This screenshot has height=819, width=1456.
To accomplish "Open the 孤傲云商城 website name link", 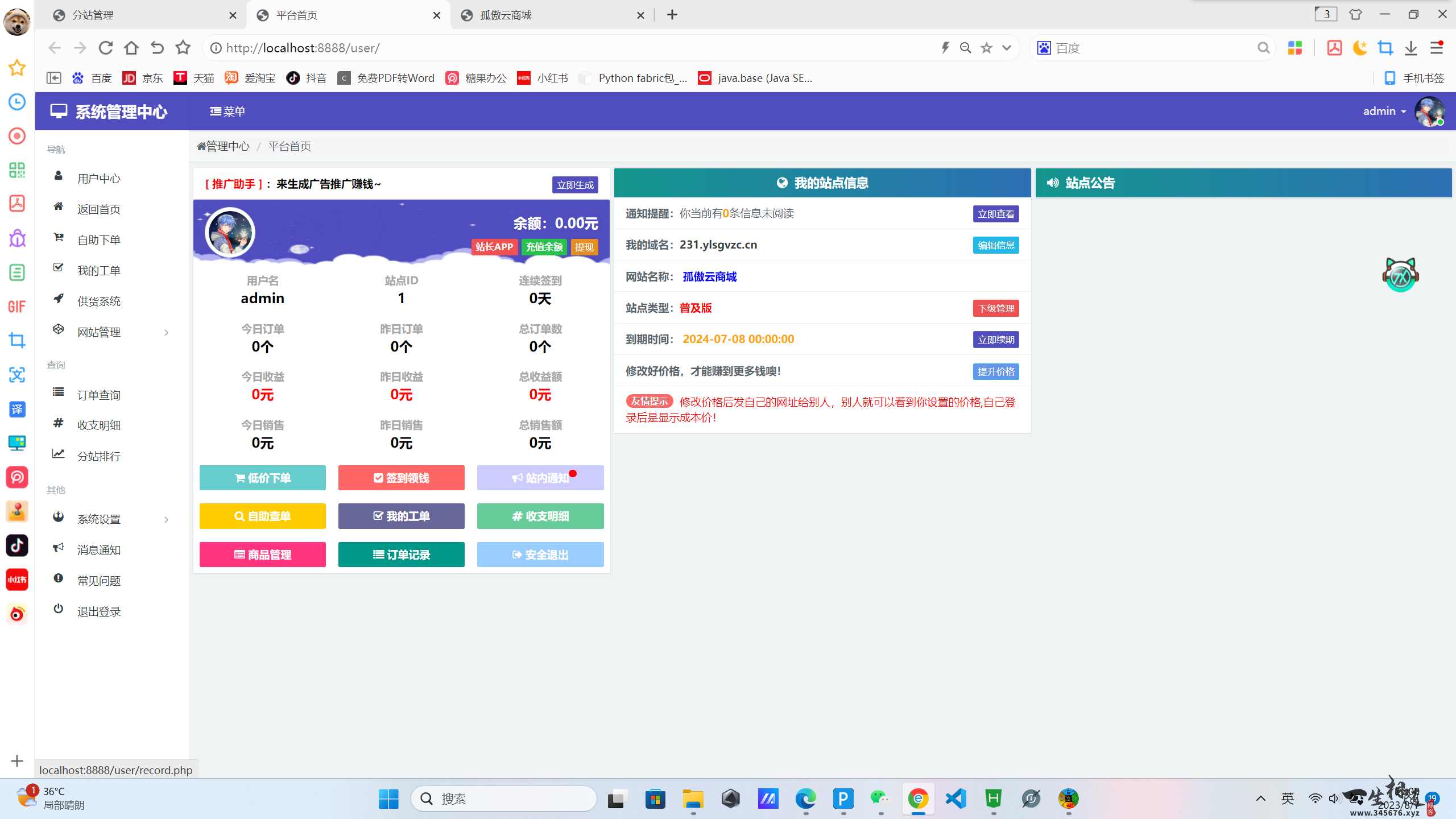I will (709, 277).
